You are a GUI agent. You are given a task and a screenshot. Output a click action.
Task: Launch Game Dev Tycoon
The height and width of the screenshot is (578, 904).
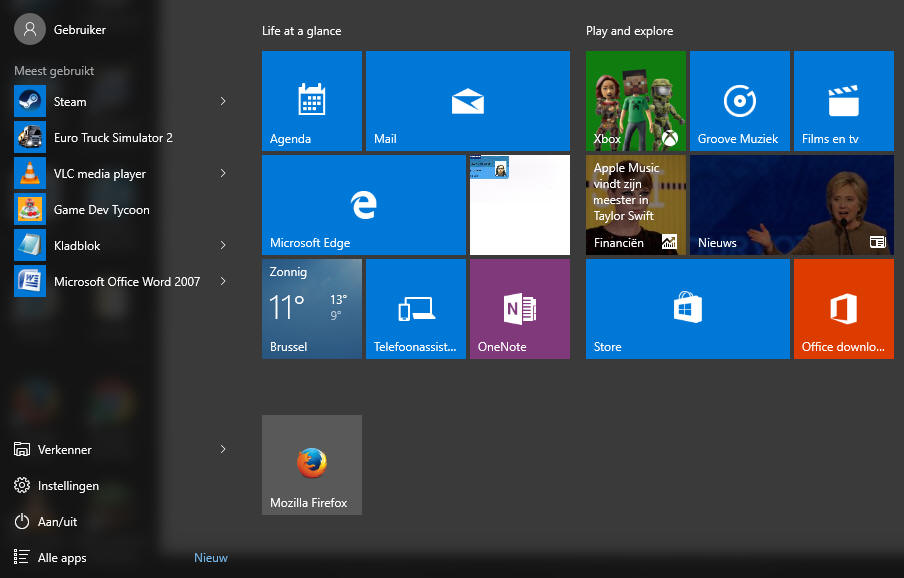click(x=121, y=210)
